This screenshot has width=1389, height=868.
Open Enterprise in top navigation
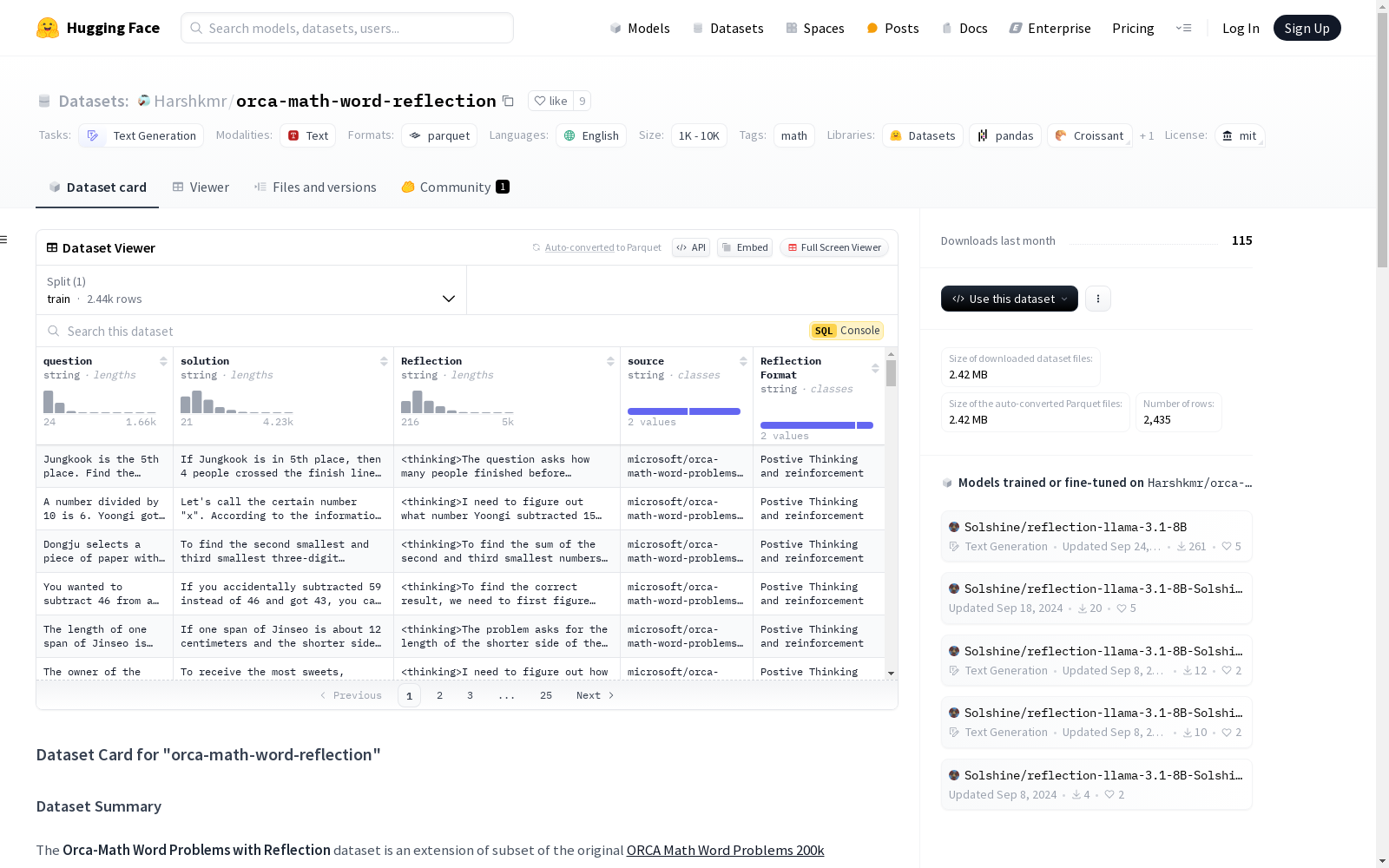(x=1050, y=28)
